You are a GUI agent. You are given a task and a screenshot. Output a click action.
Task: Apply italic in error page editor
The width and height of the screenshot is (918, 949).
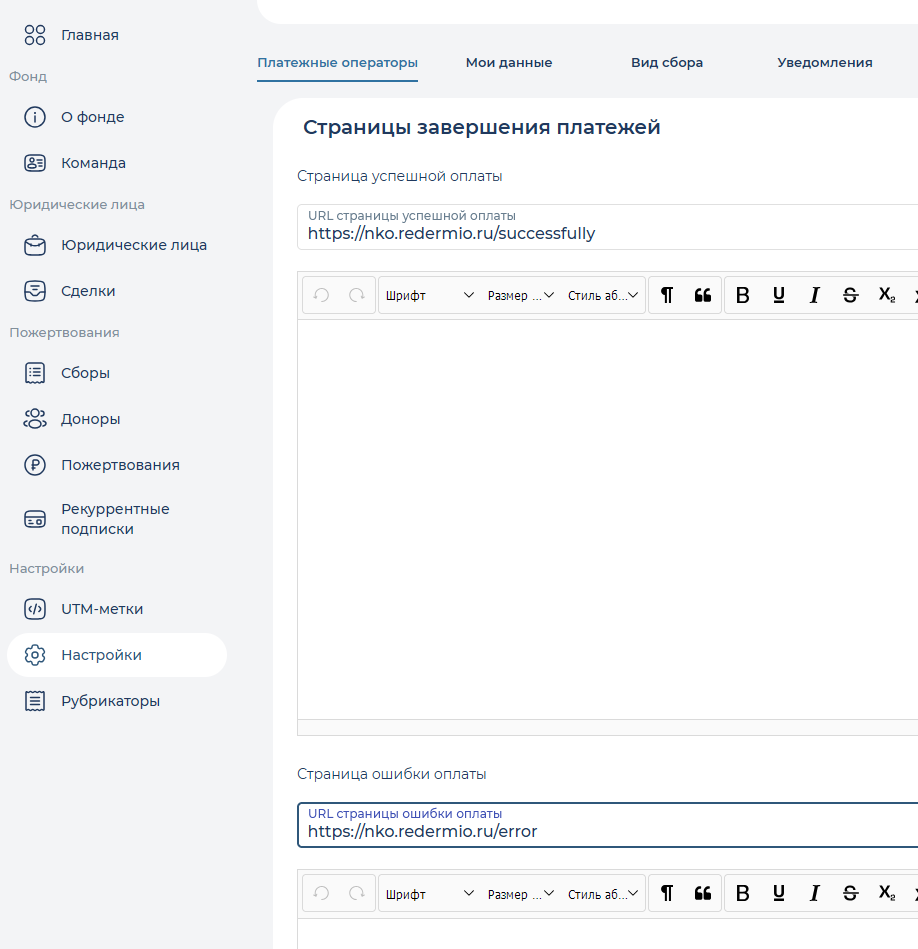815,893
